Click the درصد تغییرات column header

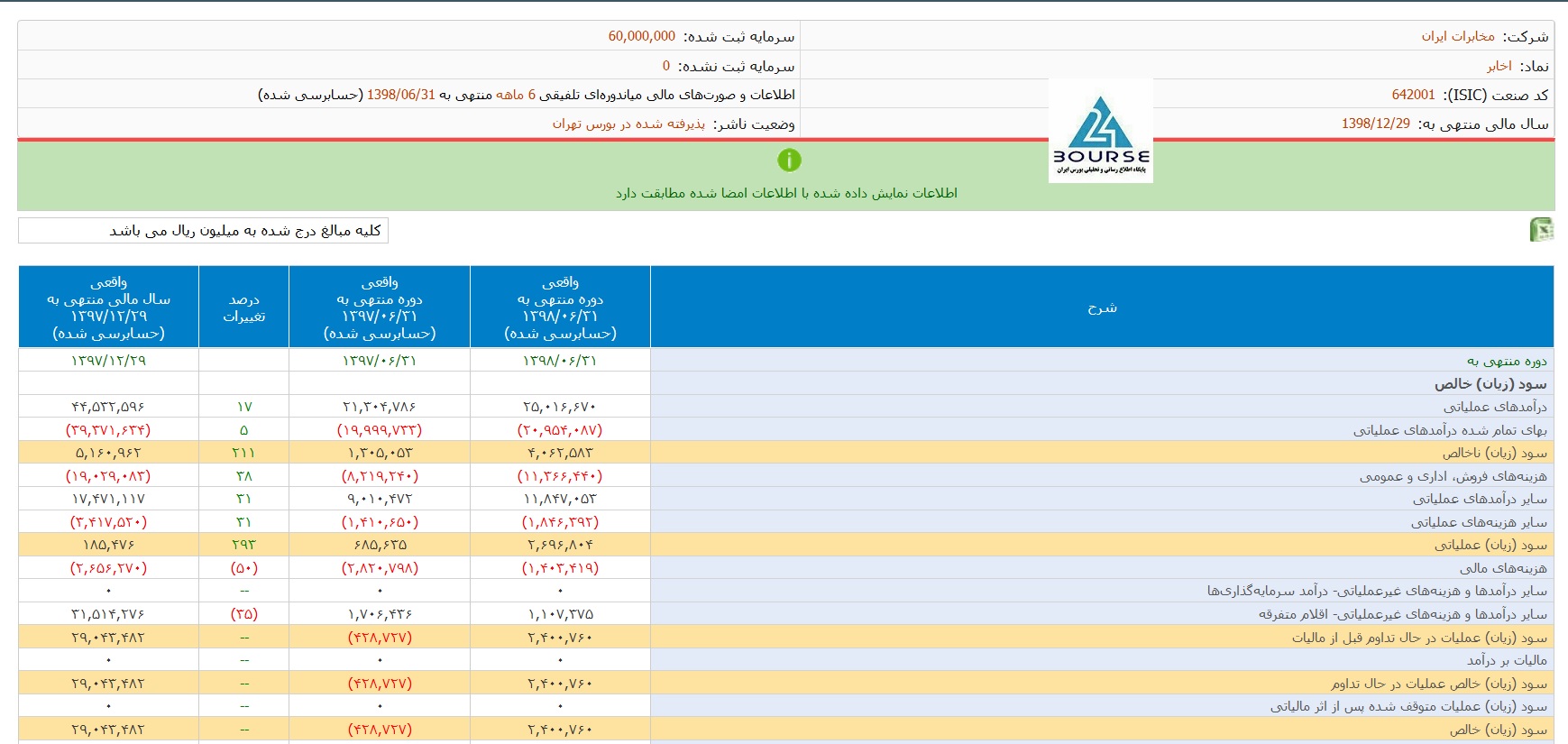(243, 308)
